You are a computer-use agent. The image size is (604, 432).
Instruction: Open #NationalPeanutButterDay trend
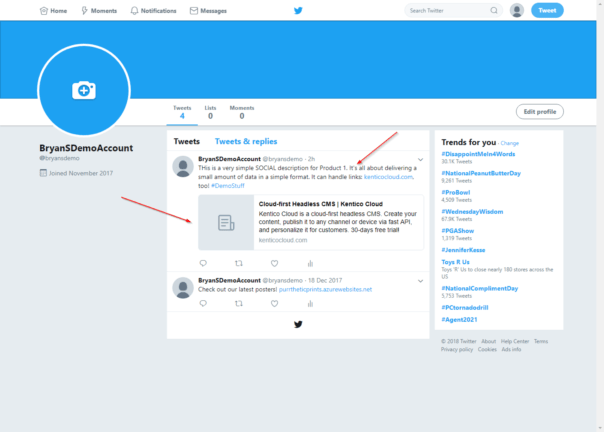(481, 173)
